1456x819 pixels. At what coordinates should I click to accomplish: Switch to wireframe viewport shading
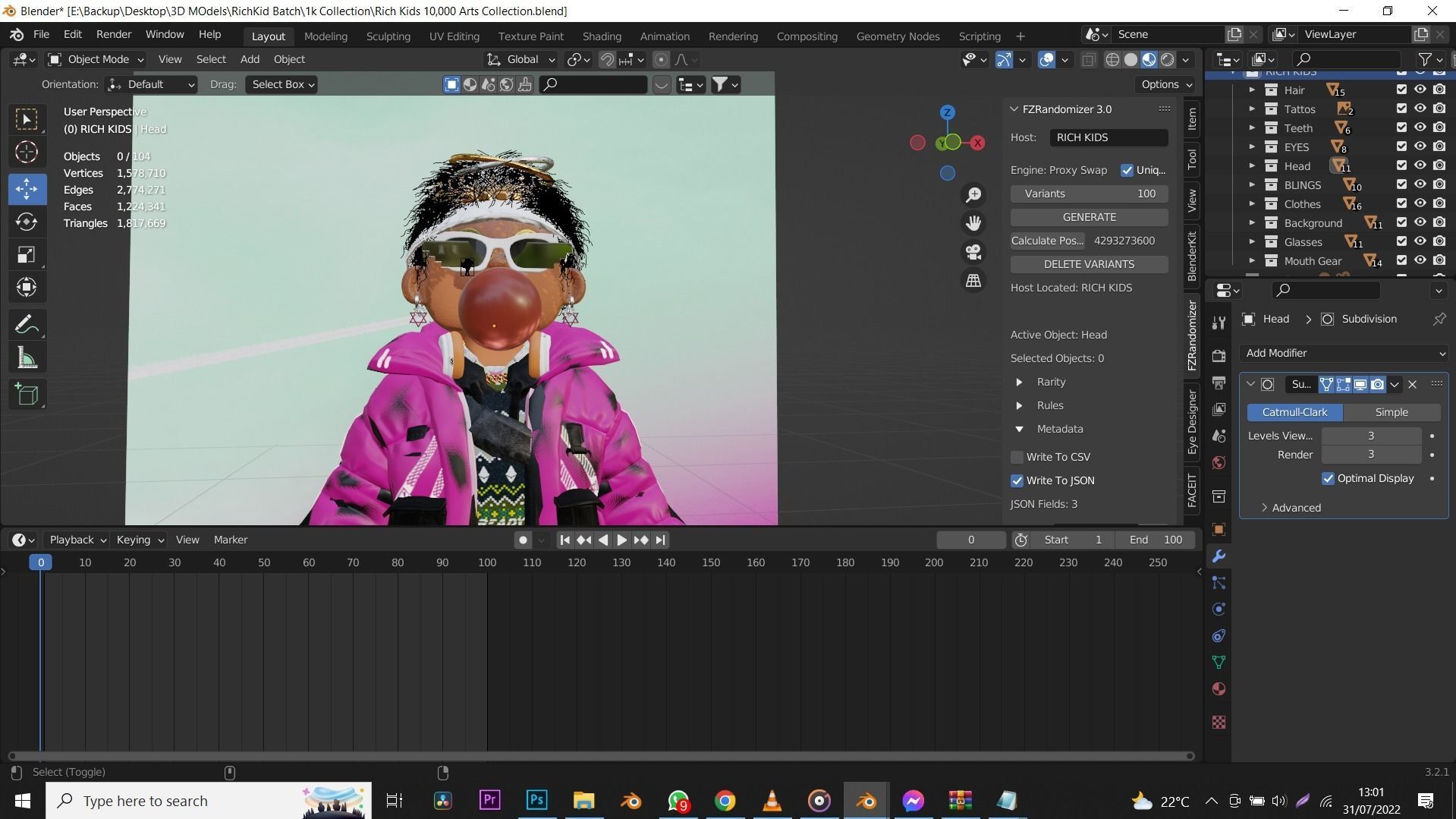pyautogui.click(x=1112, y=60)
